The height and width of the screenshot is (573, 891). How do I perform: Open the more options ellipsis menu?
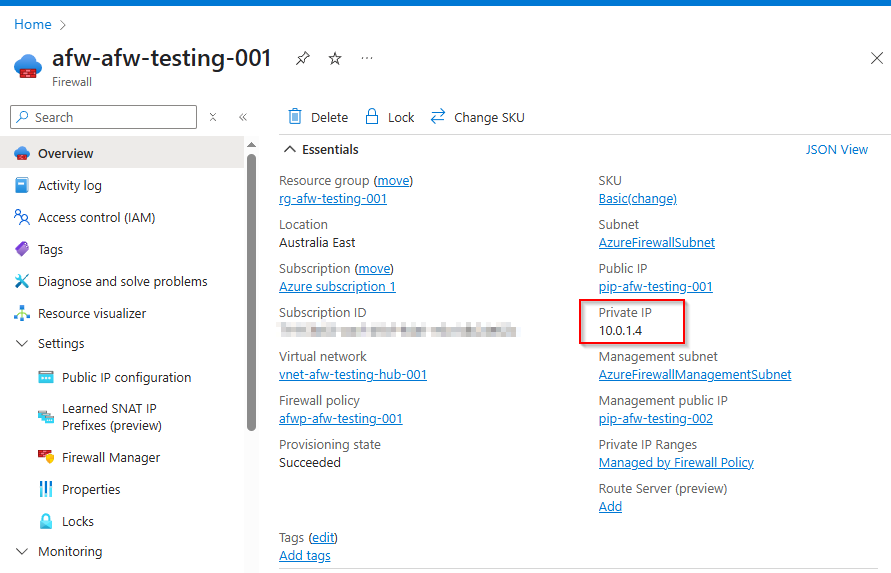[x=367, y=59]
